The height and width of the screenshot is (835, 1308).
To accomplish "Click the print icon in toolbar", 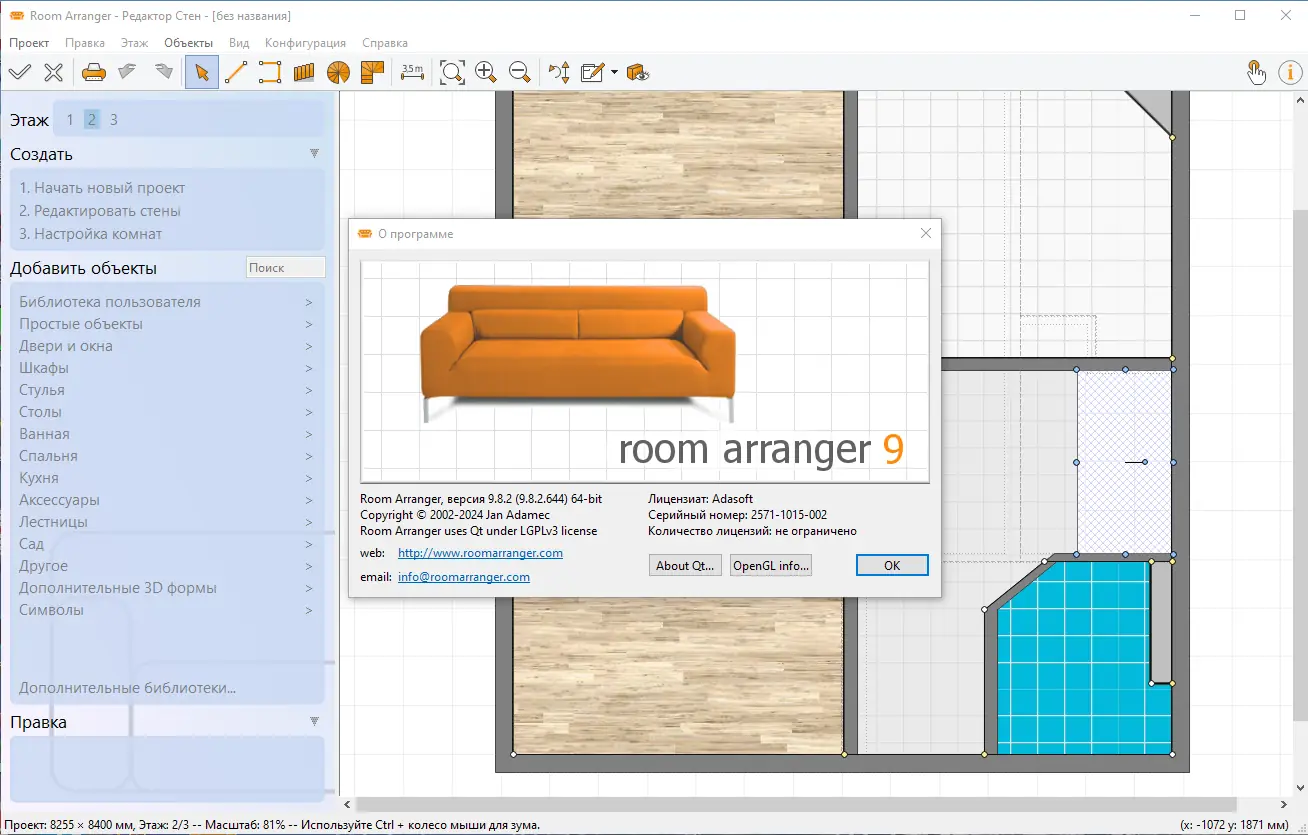I will (x=93, y=72).
